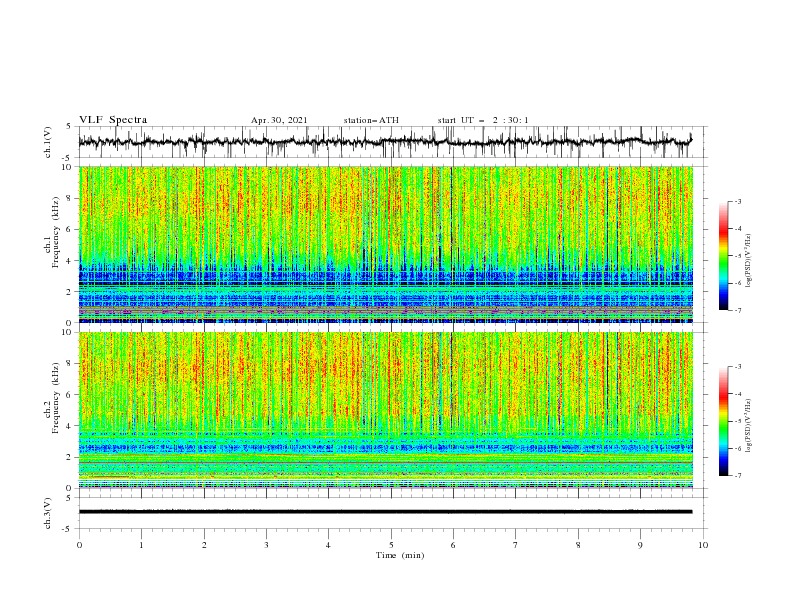The width and height of the screenshot is (792, 612).
Task: Click the time axis tick label '3'
Action: point(266,545)
